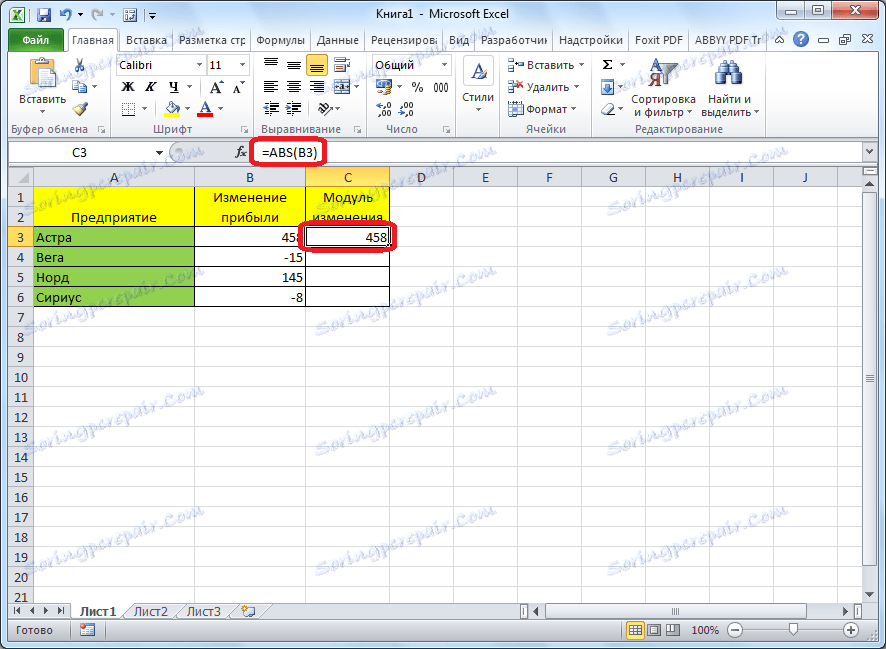This screenshot has height=649, width=886.
Task: Toggle Italic formatting К
Action: [x=151, y=87]
